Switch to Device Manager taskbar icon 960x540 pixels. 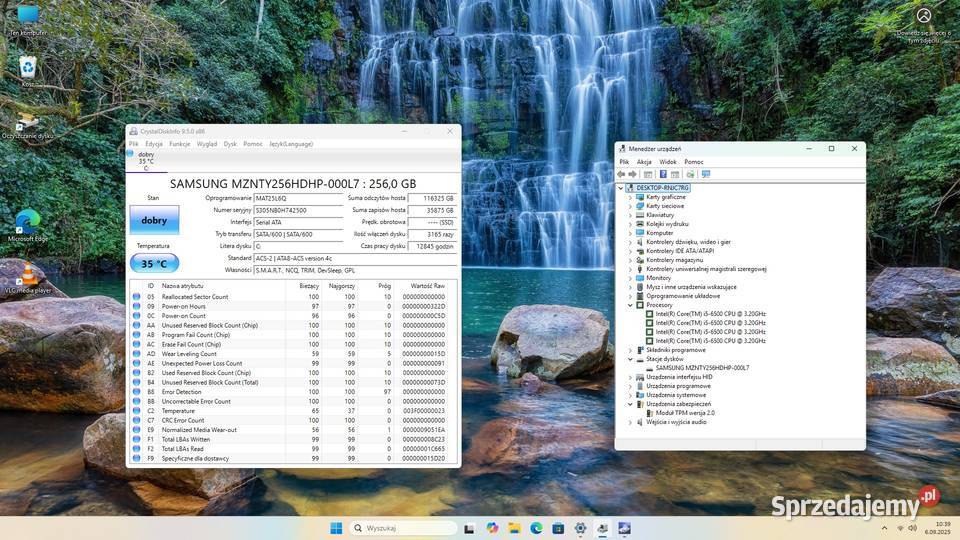pos(602,528)
